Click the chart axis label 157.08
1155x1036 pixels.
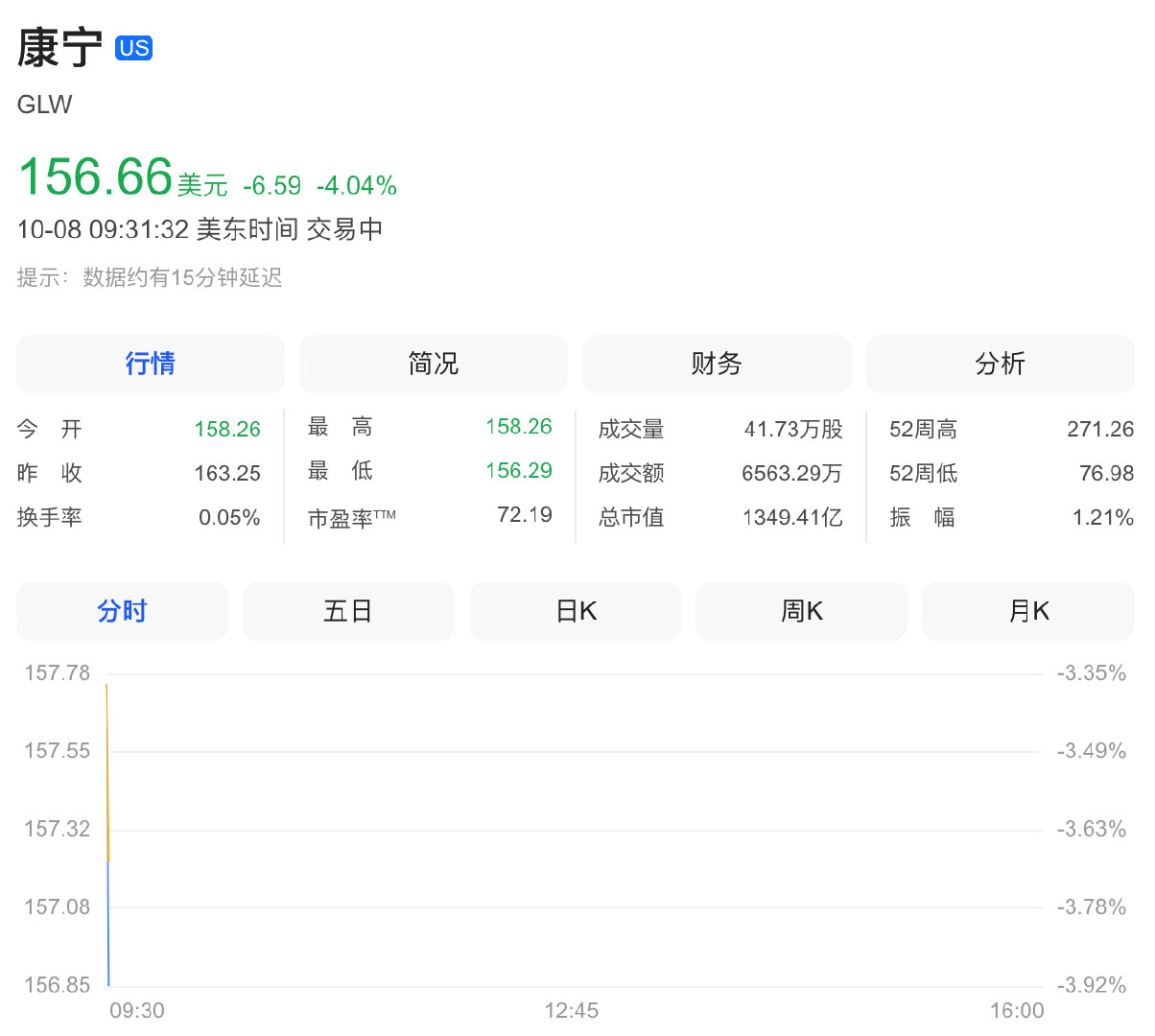pos(57,906)
